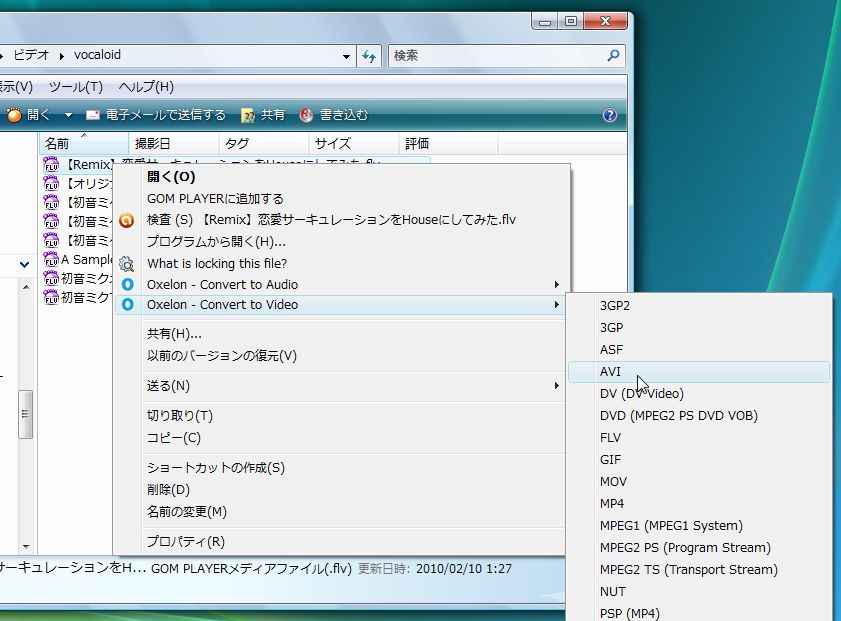Image resolution: width=841 pixels, height=621 pixels.
Task: Click the ビデオ breadcrumb in the address bar
Action: click(31, 55)
